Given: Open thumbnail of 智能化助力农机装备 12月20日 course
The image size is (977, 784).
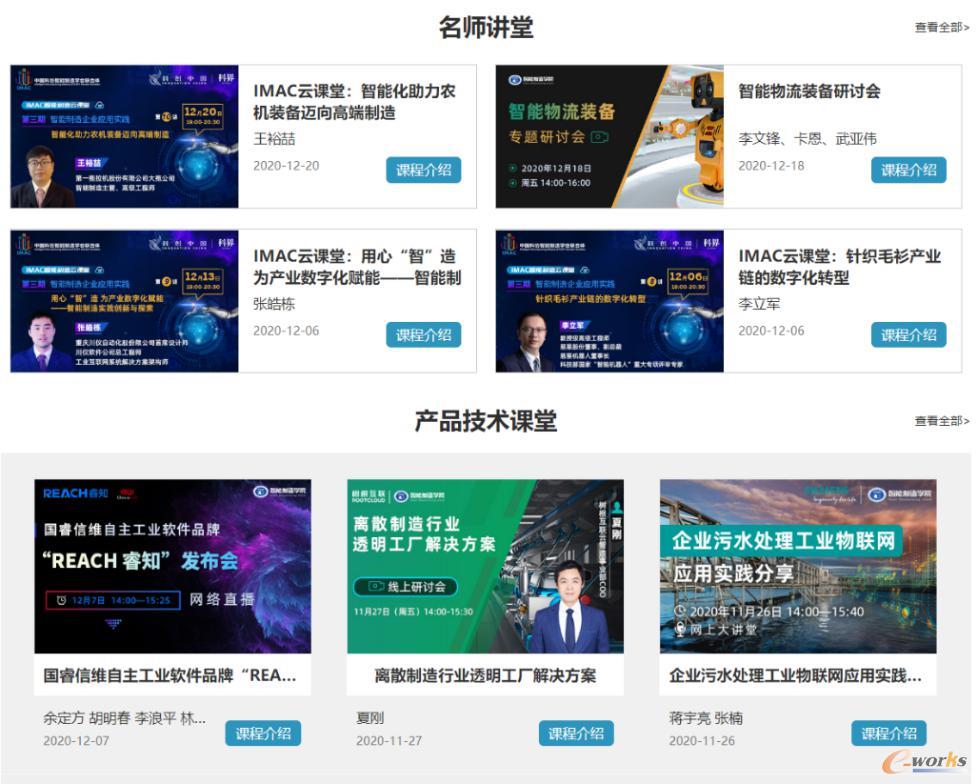Looking at the screenshot, I should click(125, 136).
